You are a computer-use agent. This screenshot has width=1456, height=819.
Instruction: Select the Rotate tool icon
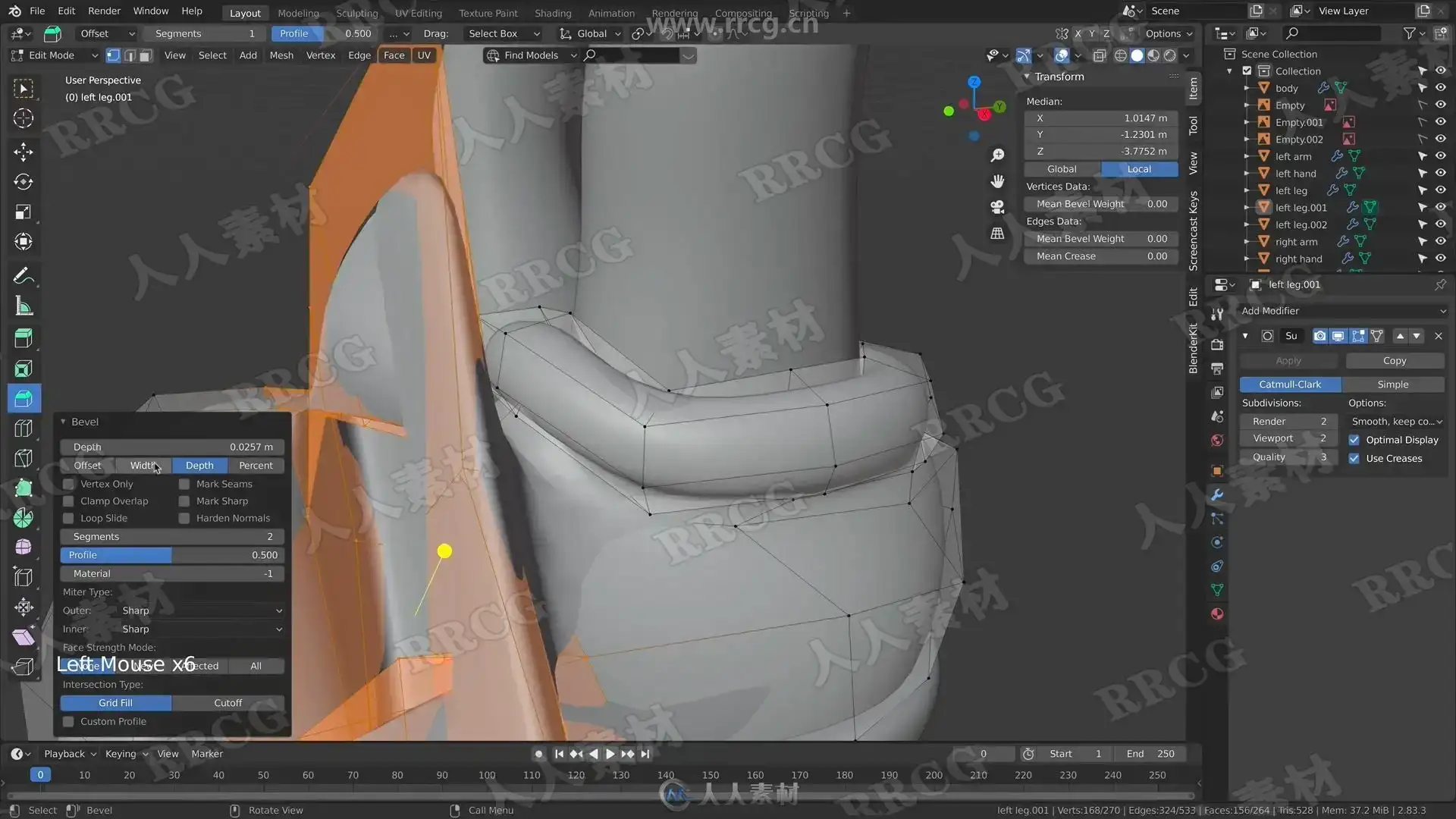[23, 182]
